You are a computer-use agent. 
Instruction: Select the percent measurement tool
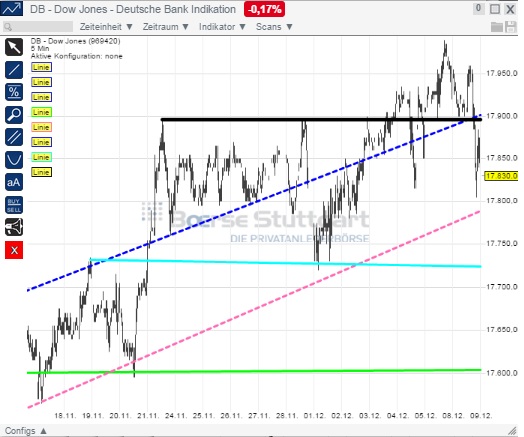point(14,92)
